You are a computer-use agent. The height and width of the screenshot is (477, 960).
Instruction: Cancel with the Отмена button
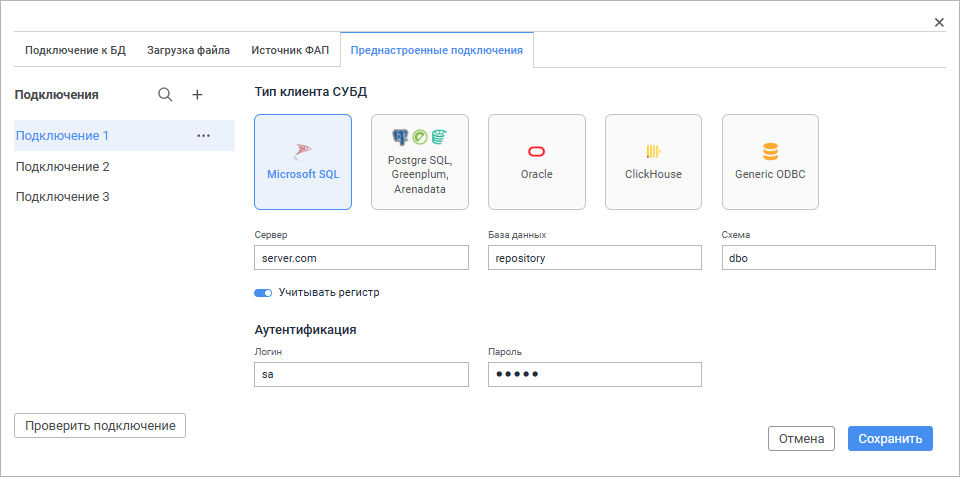tap(801, 438)
